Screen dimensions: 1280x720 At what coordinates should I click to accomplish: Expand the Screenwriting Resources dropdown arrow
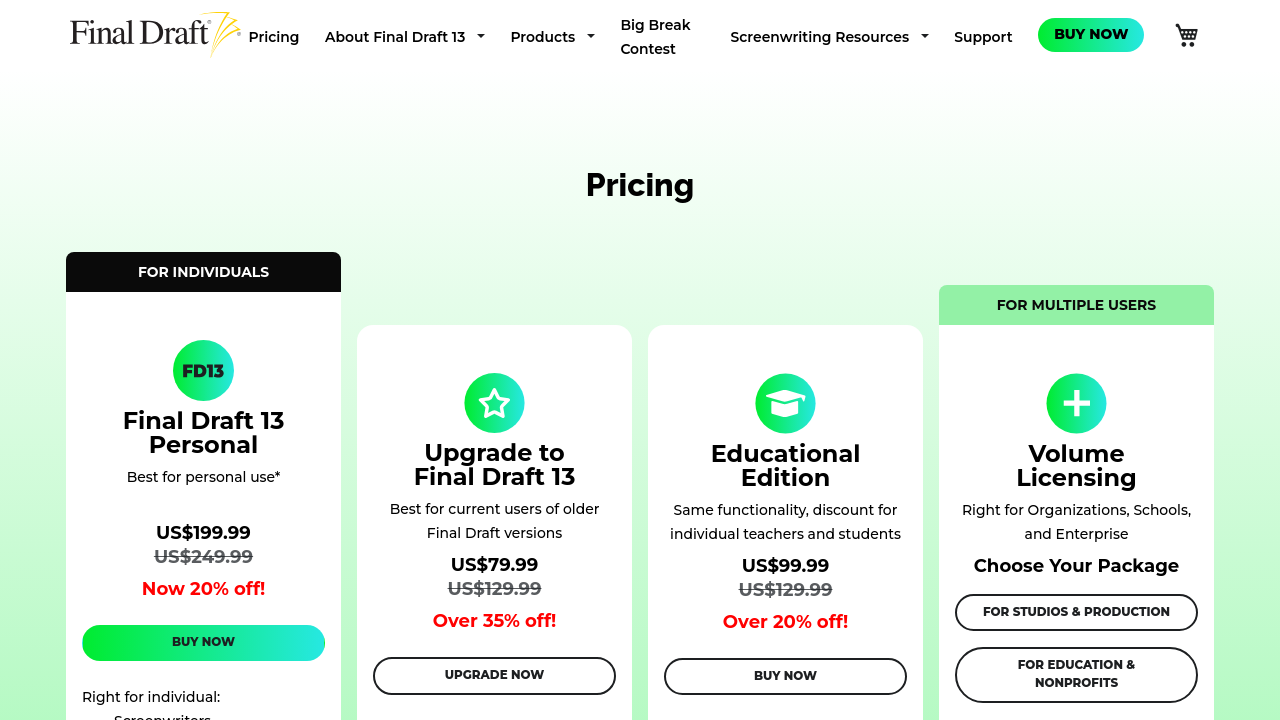925,36
